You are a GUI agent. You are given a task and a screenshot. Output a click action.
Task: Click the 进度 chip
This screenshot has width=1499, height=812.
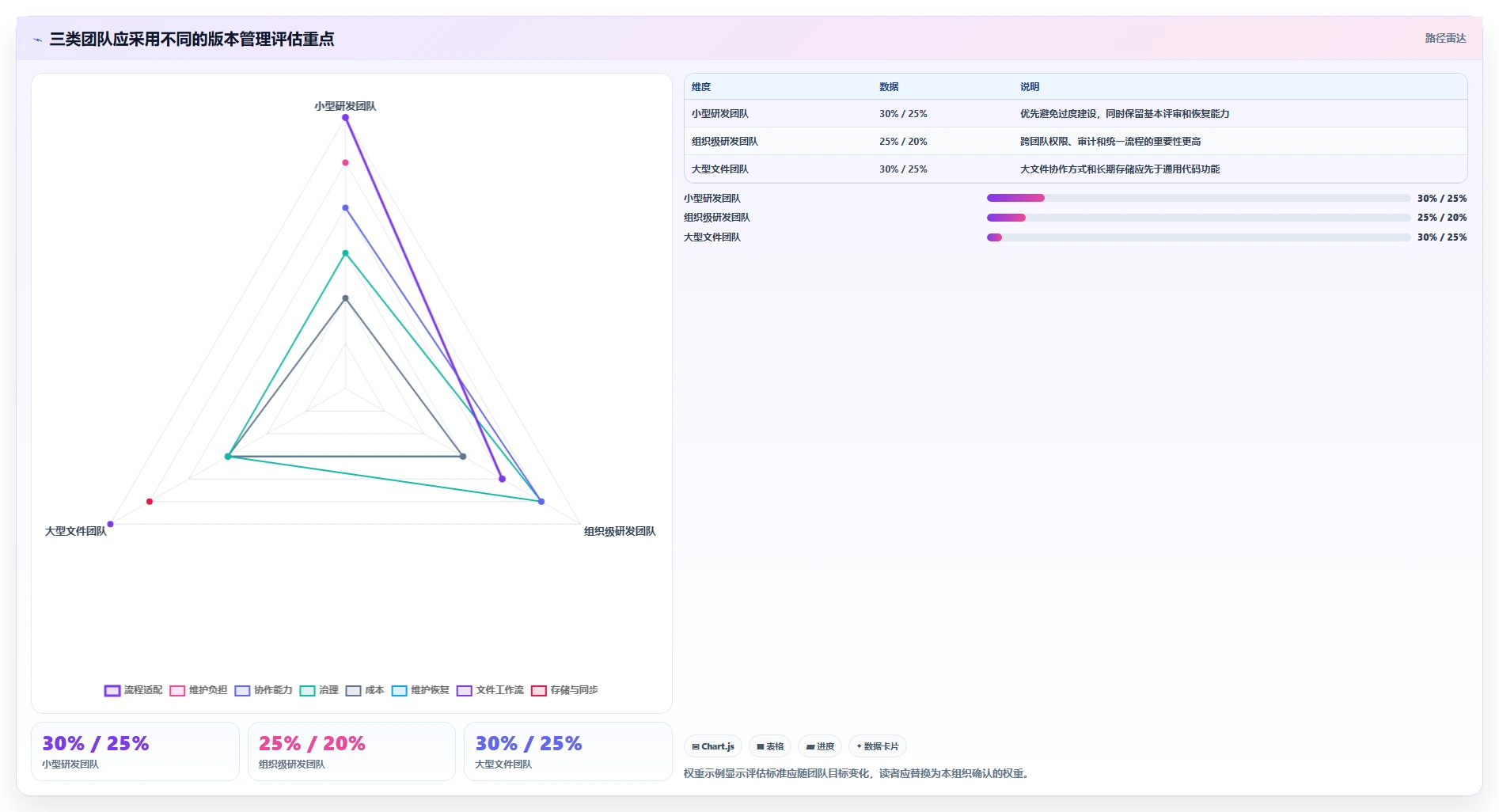[820, 746]
